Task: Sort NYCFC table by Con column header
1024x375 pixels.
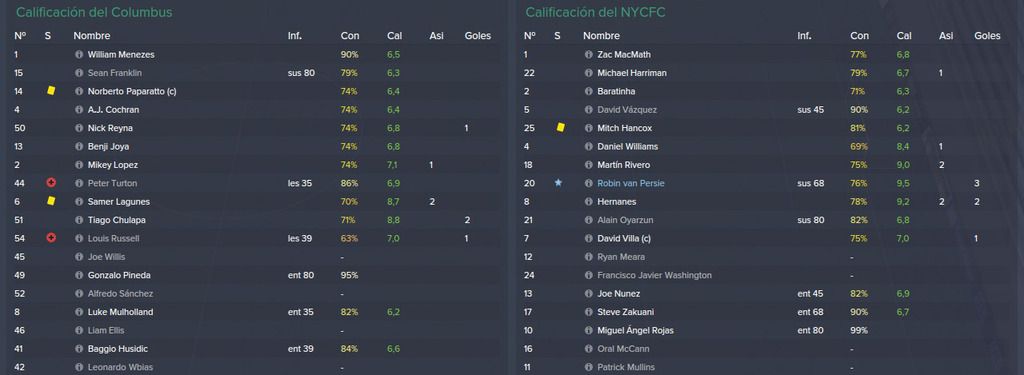Action: point(859,36)
